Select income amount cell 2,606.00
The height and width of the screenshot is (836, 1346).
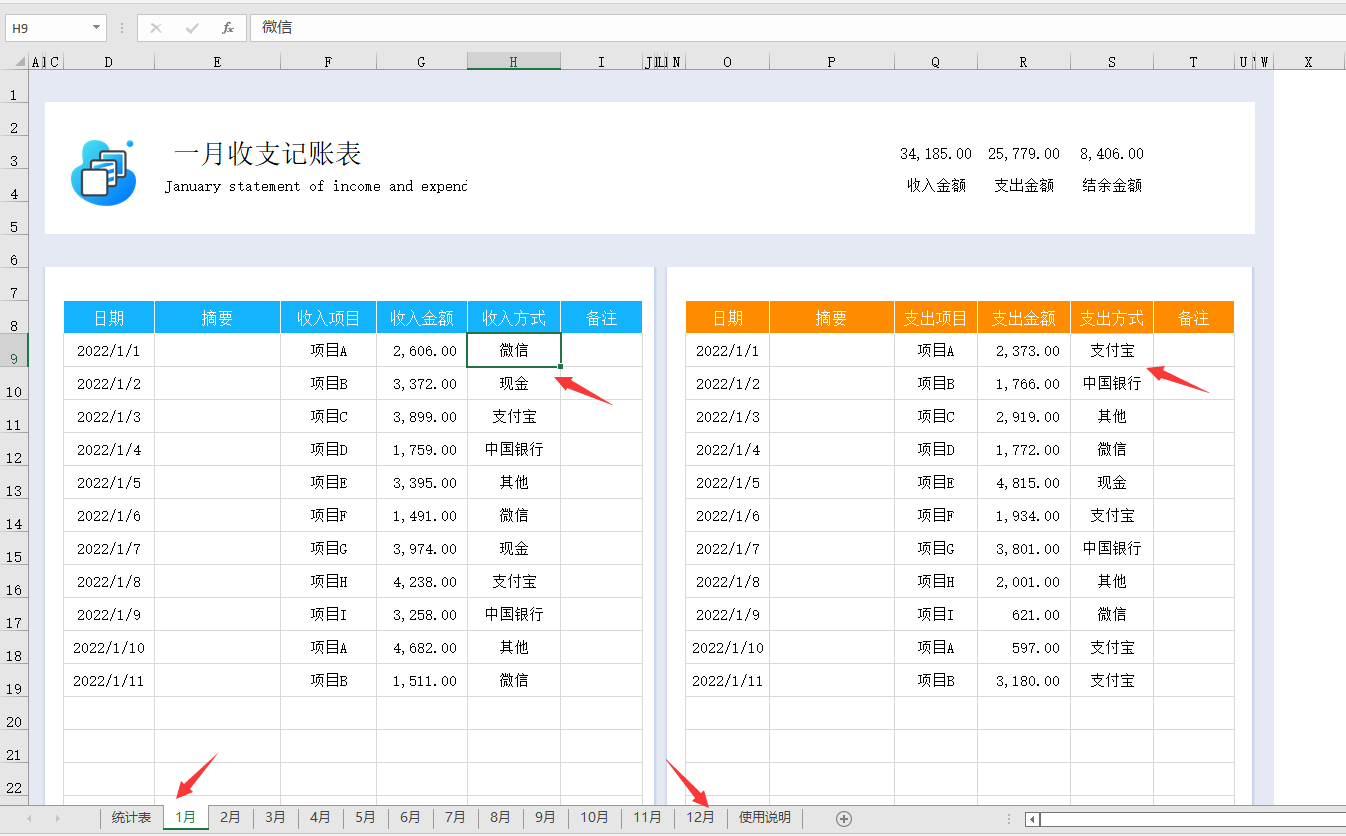click(x=422, y=351)
